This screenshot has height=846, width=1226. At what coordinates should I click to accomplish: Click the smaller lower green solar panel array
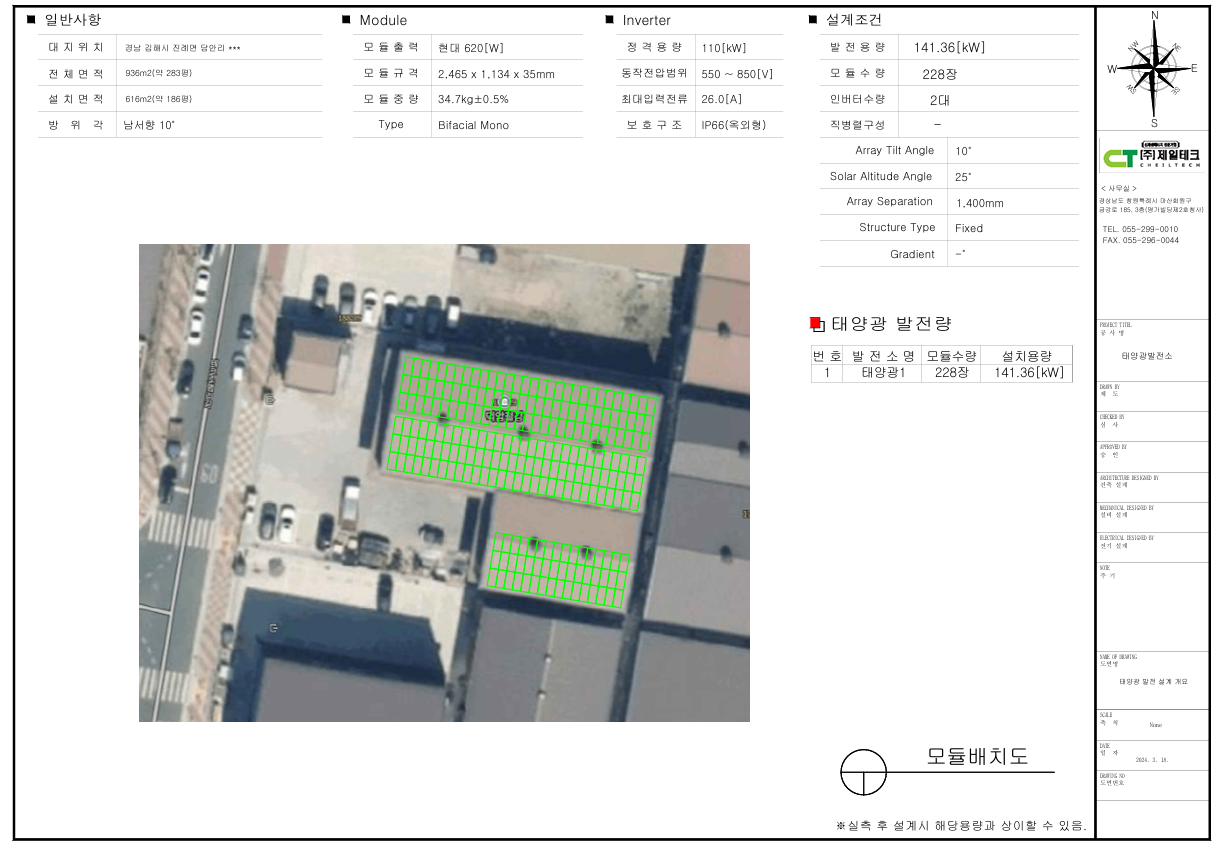click(558, 571)
